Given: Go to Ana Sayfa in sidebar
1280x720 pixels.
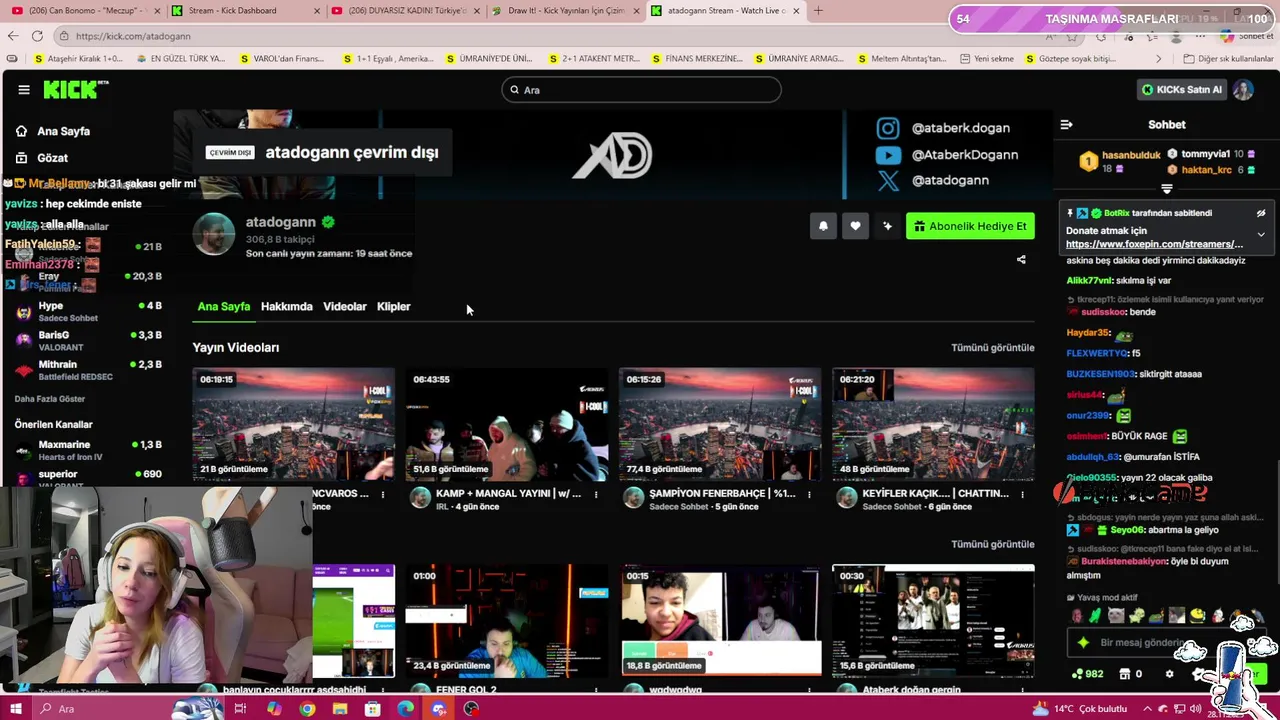Looking at the screenshot, I should [x=52, y=131].
